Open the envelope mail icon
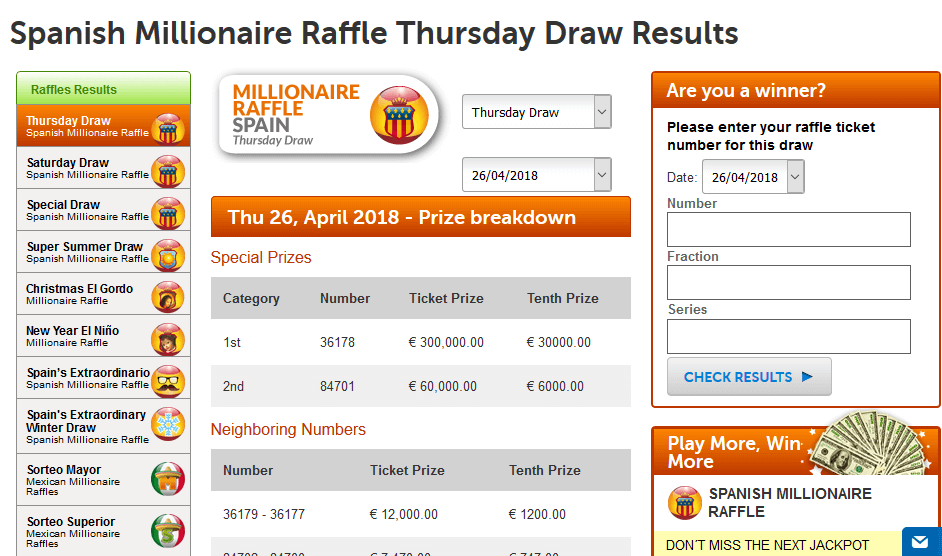The width and height of the screenshot is (942, 556). tap(920, 542)
